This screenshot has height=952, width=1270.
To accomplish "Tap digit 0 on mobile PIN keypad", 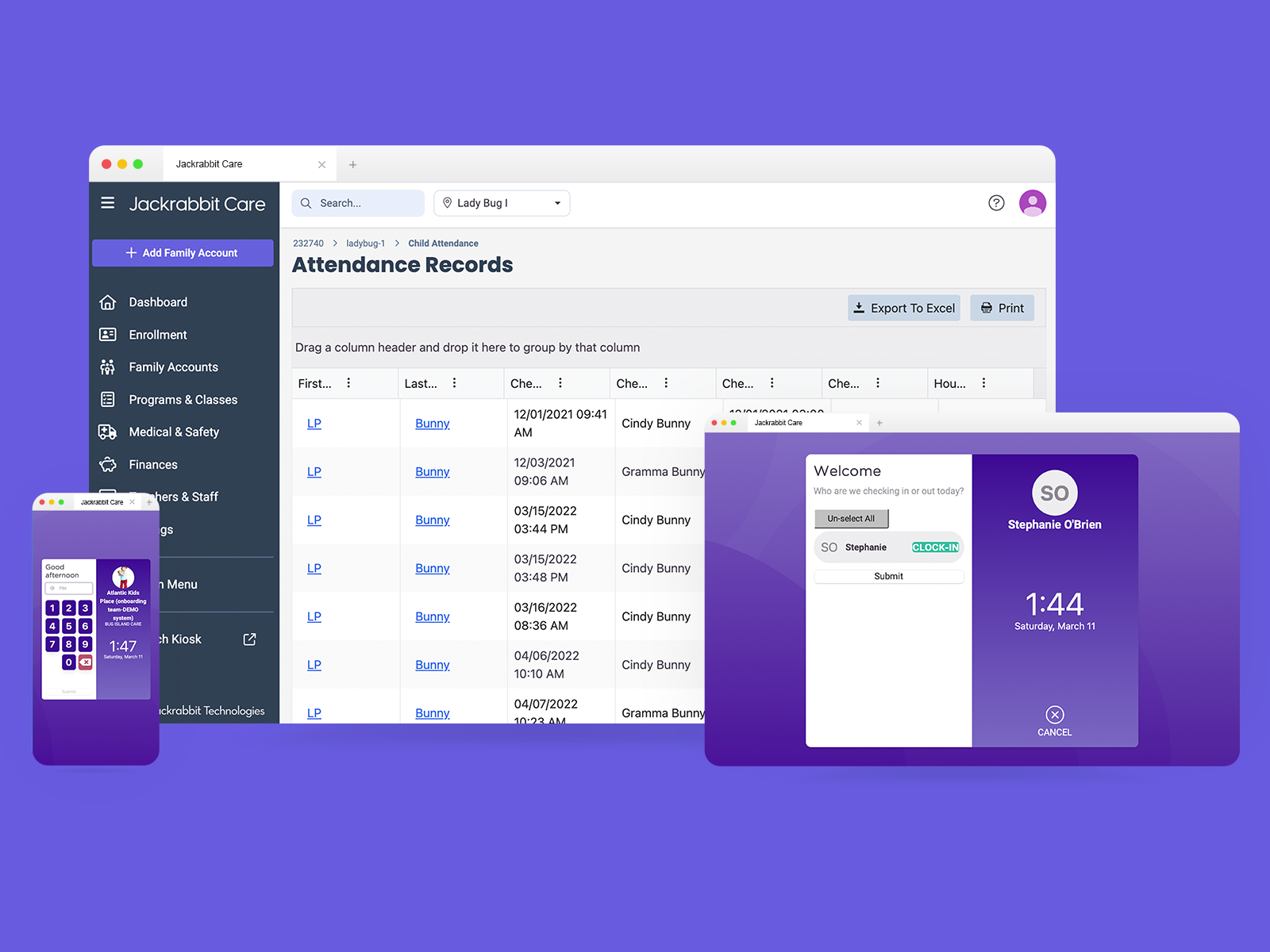I will (x=69, y=662).
